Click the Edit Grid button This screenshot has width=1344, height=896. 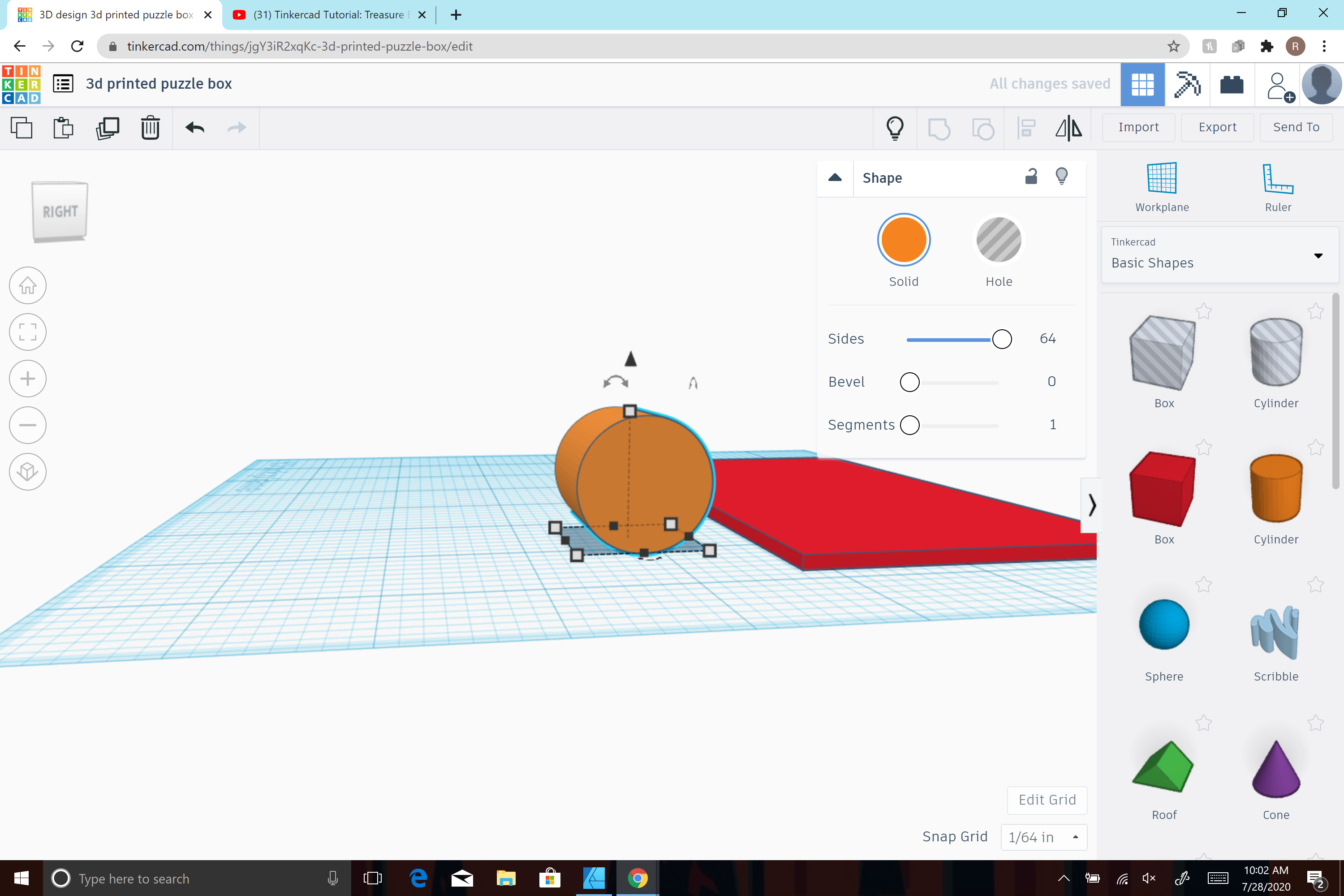point(1047,799)
